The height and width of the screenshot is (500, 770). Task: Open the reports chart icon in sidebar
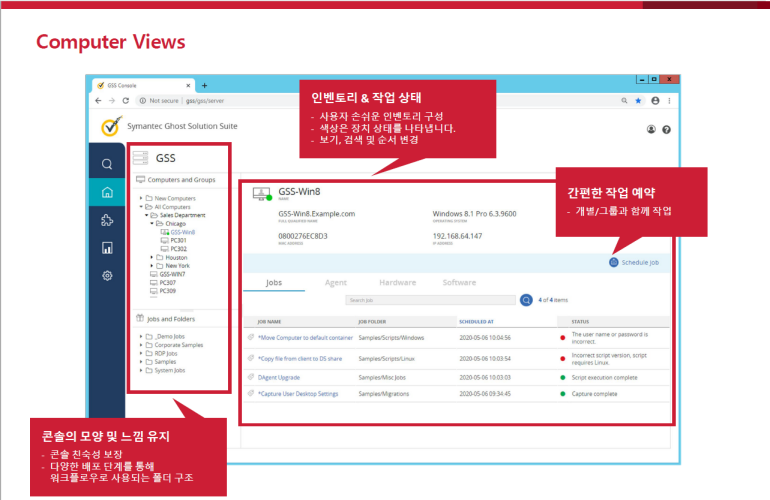[107, 248]
